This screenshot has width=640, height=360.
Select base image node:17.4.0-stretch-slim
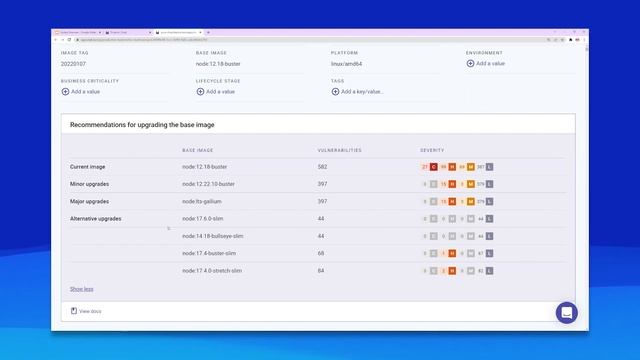[212, 271]
